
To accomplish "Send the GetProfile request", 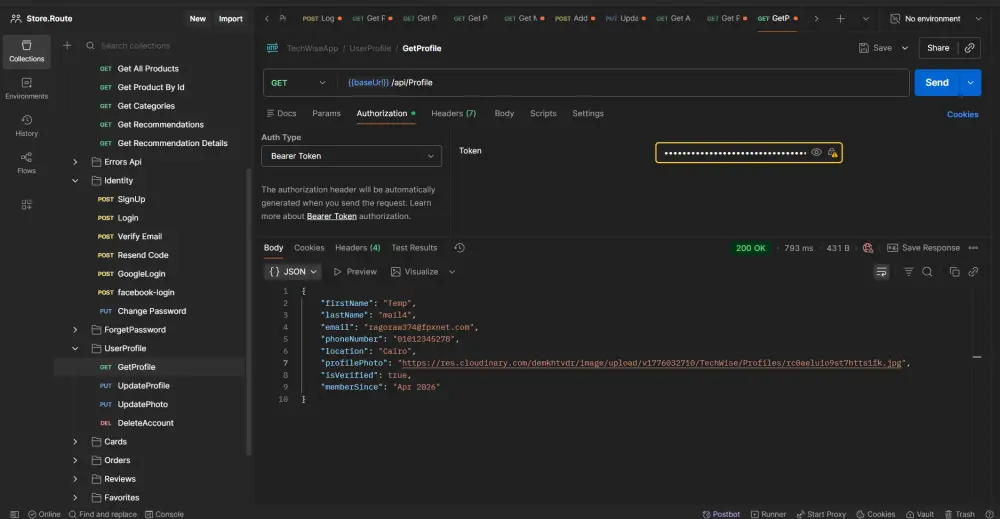I will pyautogui.click(x=937, y=82).
